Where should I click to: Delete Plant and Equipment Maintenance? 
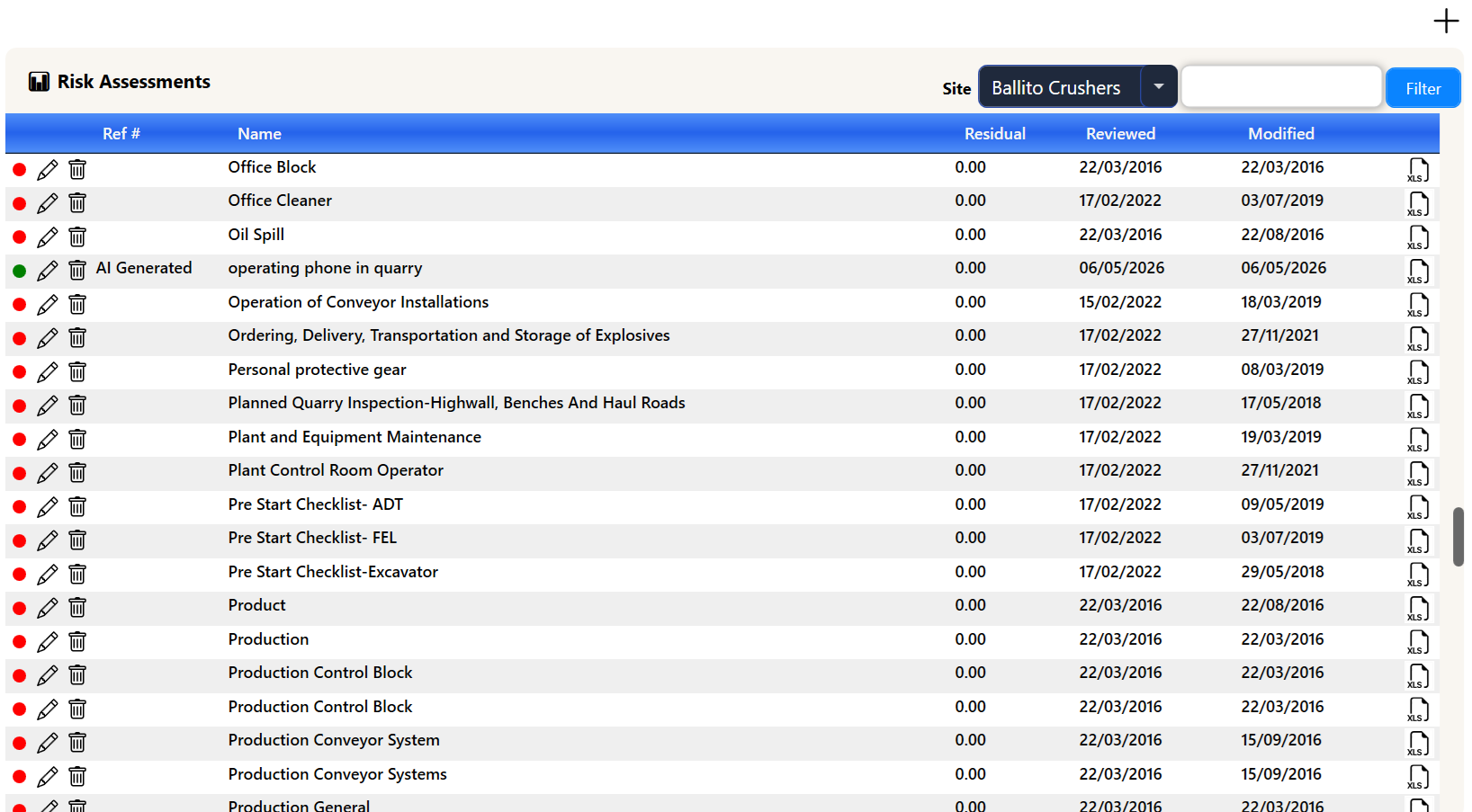click(77, 439)
